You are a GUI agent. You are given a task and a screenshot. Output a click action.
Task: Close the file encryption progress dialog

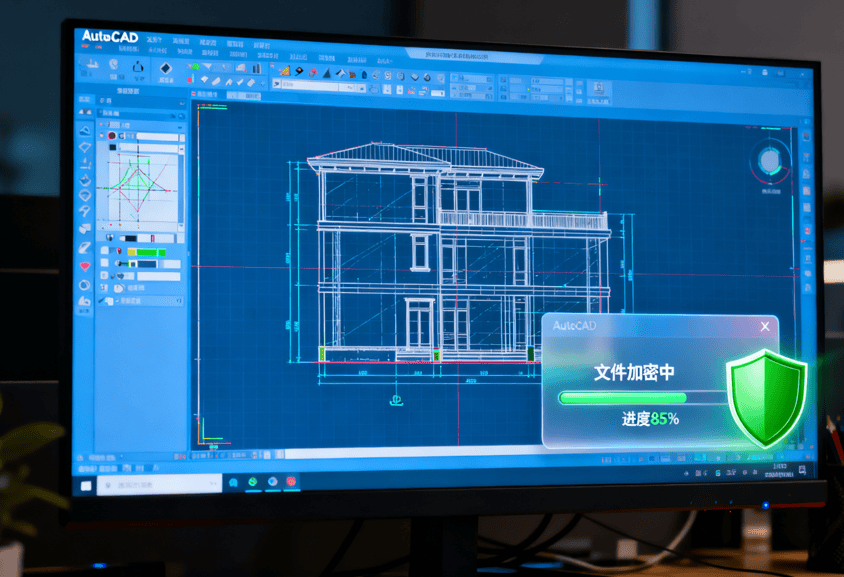(765, 326)
